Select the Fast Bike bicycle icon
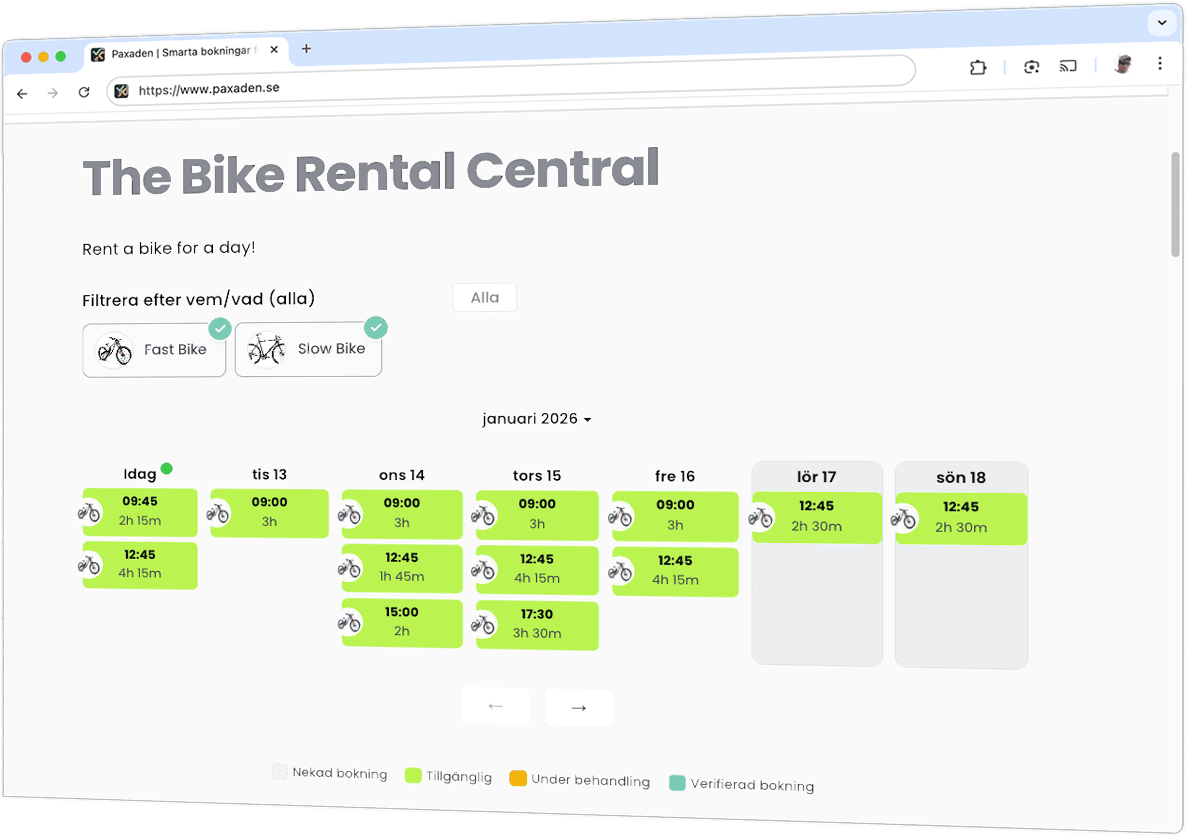The height and width of the screenshot is (836, 1186). pyautogui.click(x=113, y=350)
